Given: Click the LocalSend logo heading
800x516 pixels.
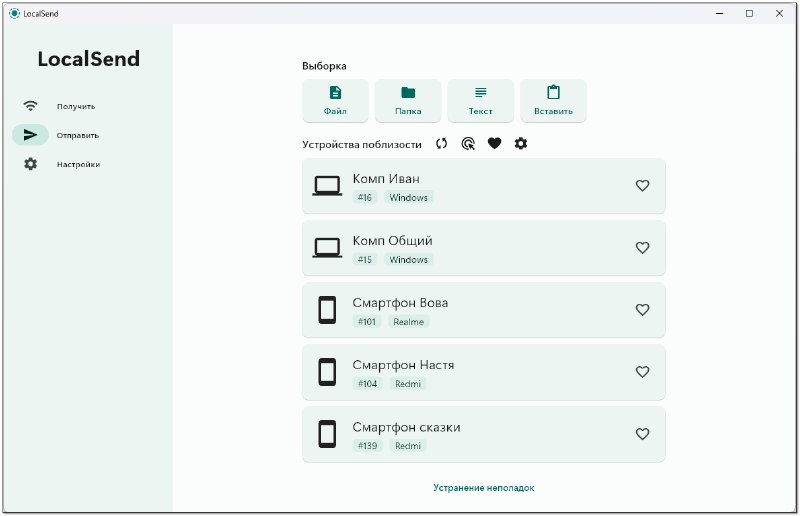Looking at the screenshot, I should click(88, 59).
